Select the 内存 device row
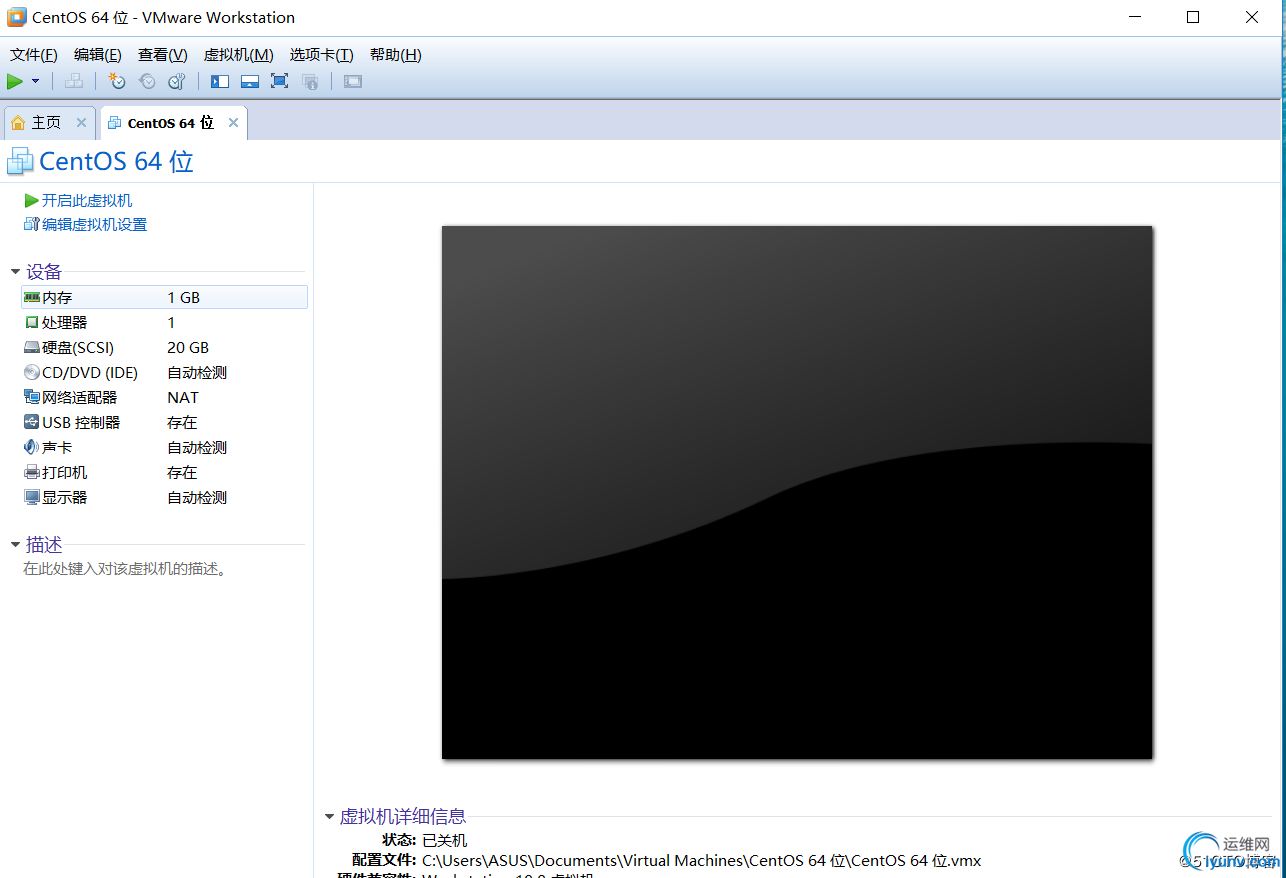Screen dimensions: 1286x878 pyautogui.click(x=164, y=297)
